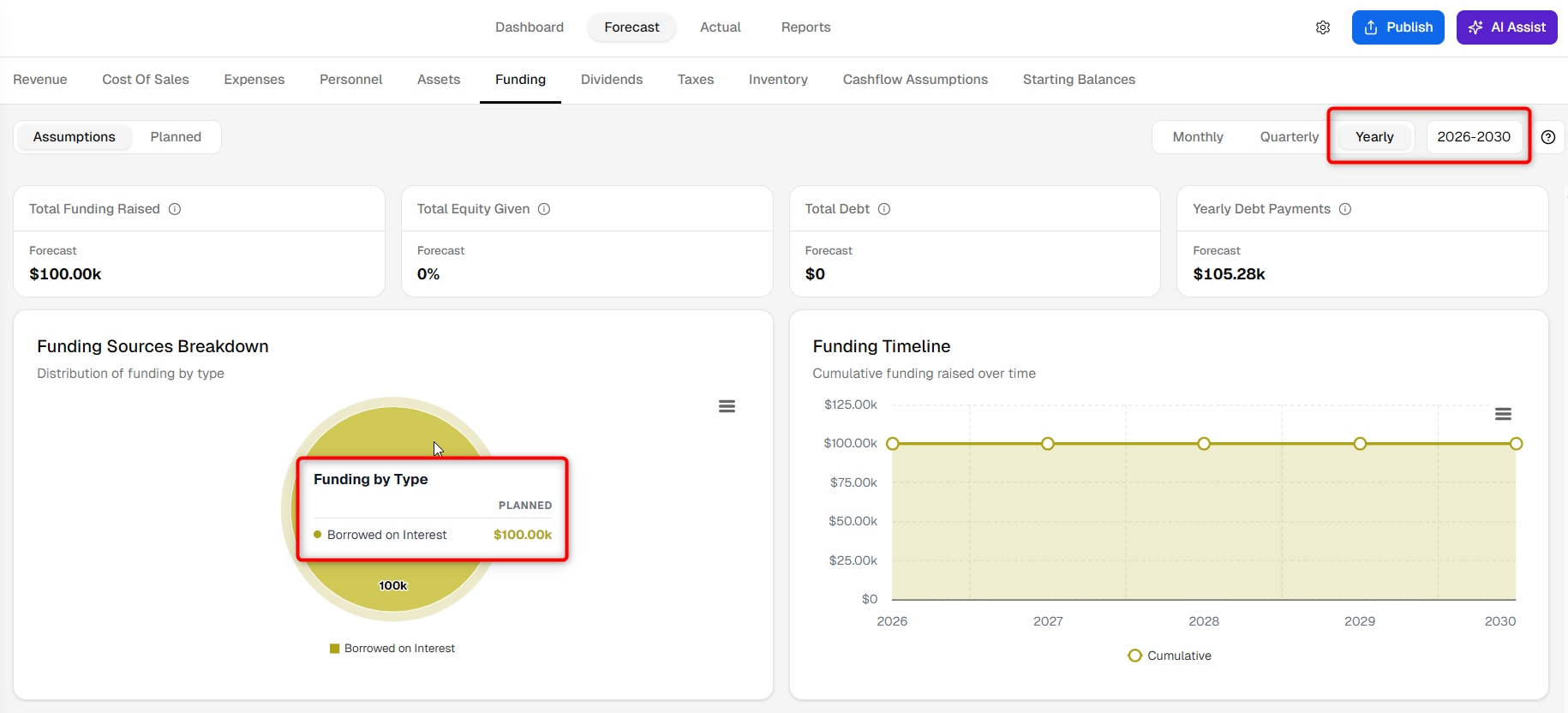Toggle Borrowed on Interest legend item
The width and height of the screenshot is (1568, 713).
[392, 649]
